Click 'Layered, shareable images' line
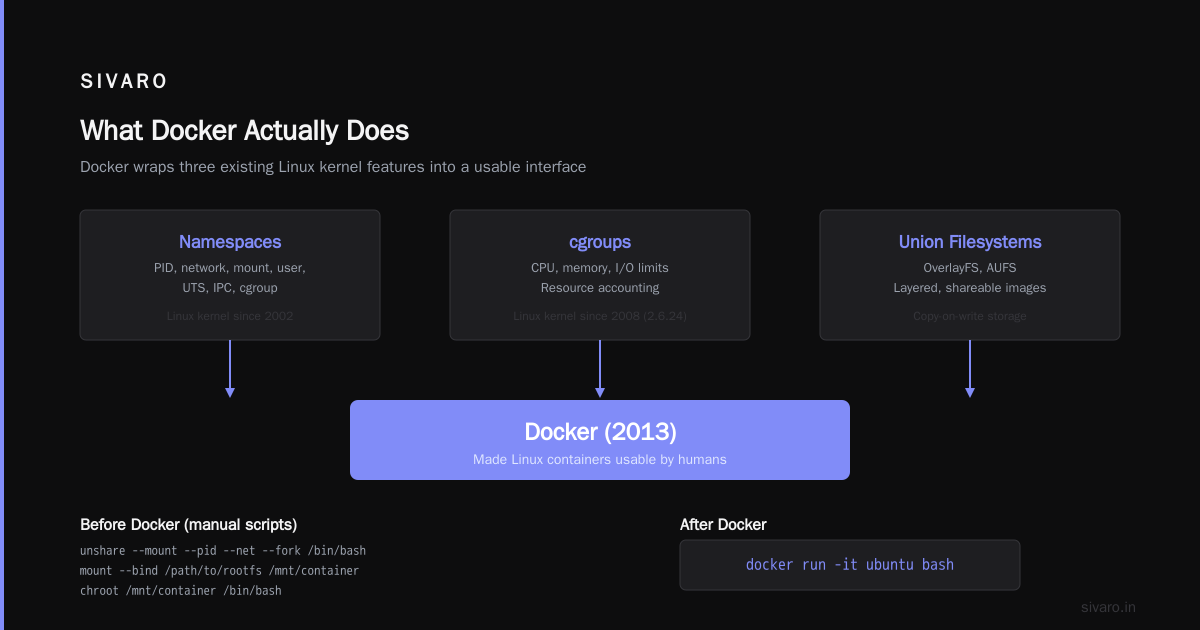The height and width of the screenshot is (630, 1200). (970, 288)
